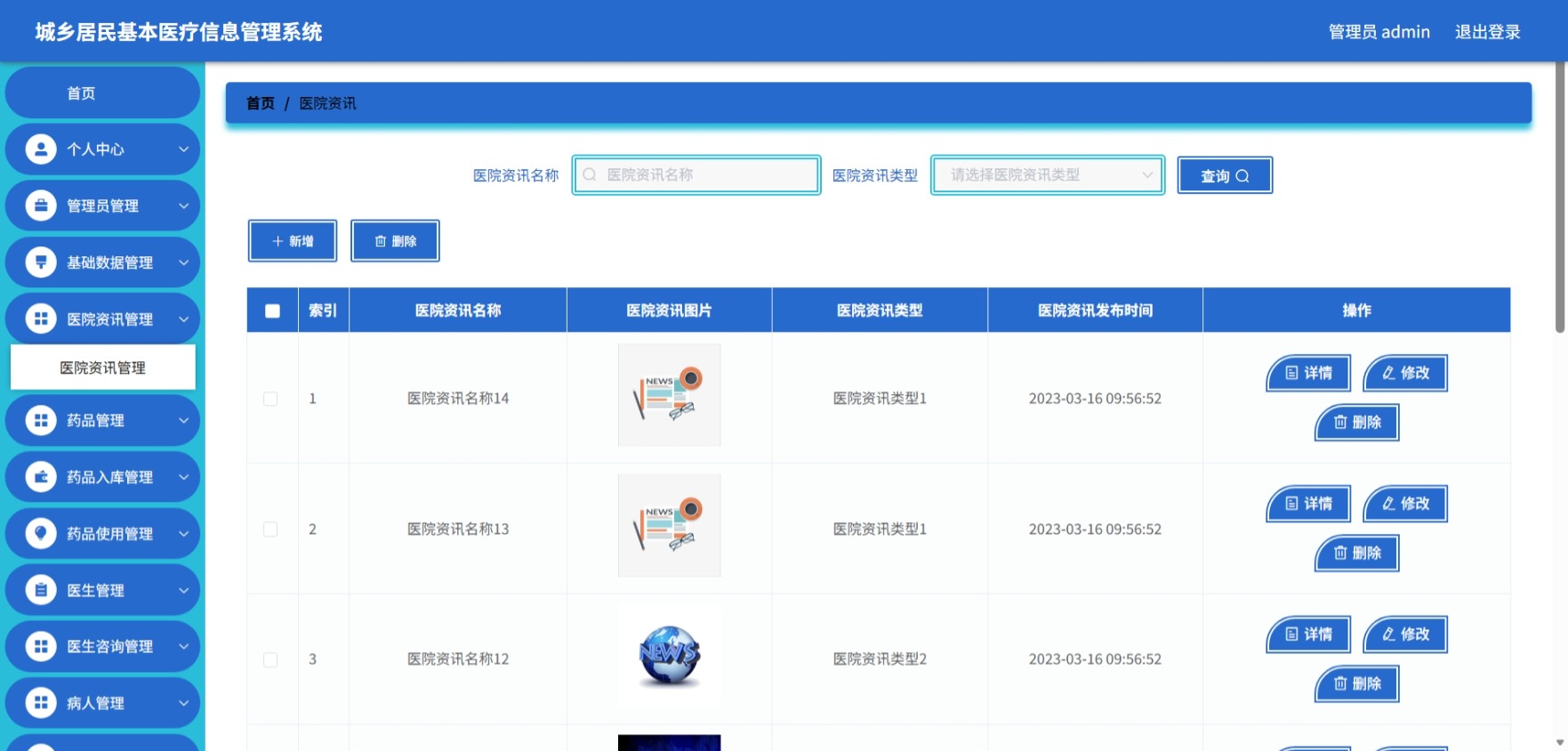Click the 删除 trash icon for 医院资讯名称14
Screen dimensions: 1568x751
1340,422
